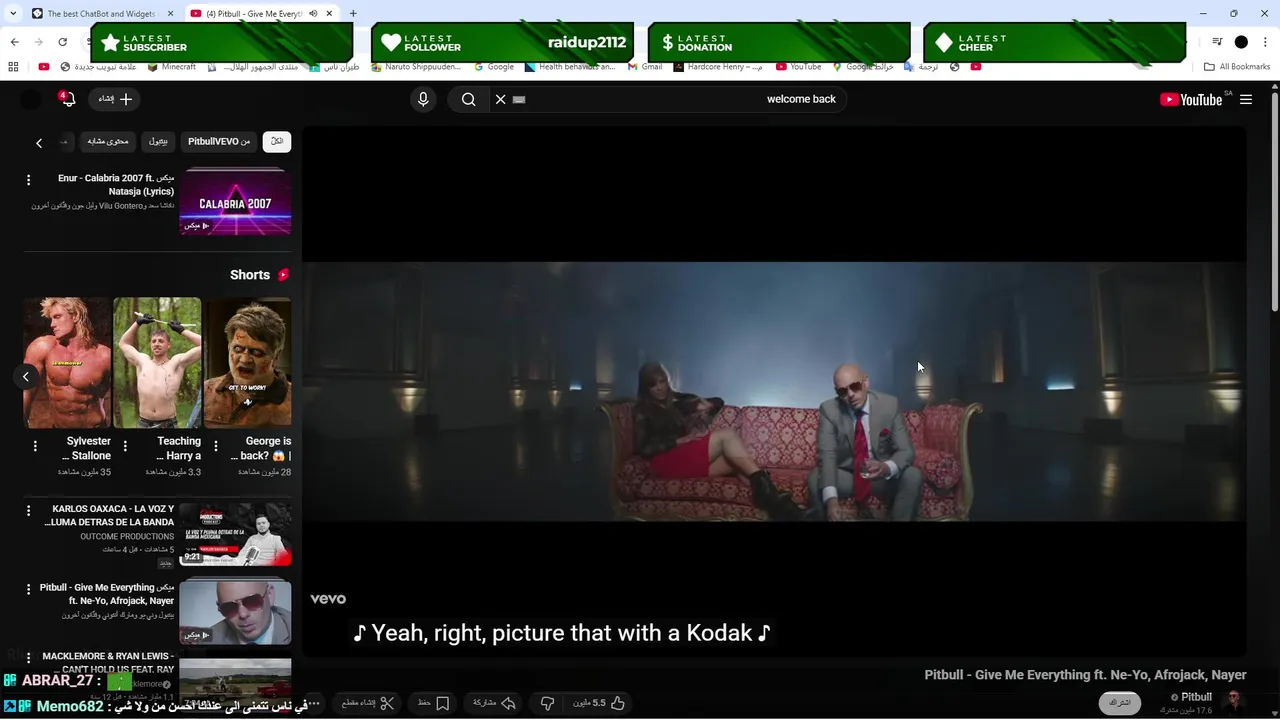Screen dimensions: 1280x720
Task: Select the All filter chip
Action: [277, 142]
